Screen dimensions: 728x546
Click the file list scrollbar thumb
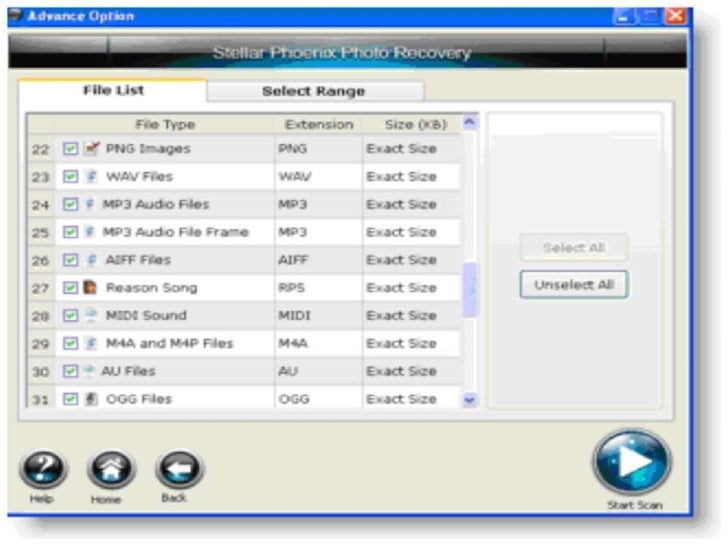pos(470,290)
